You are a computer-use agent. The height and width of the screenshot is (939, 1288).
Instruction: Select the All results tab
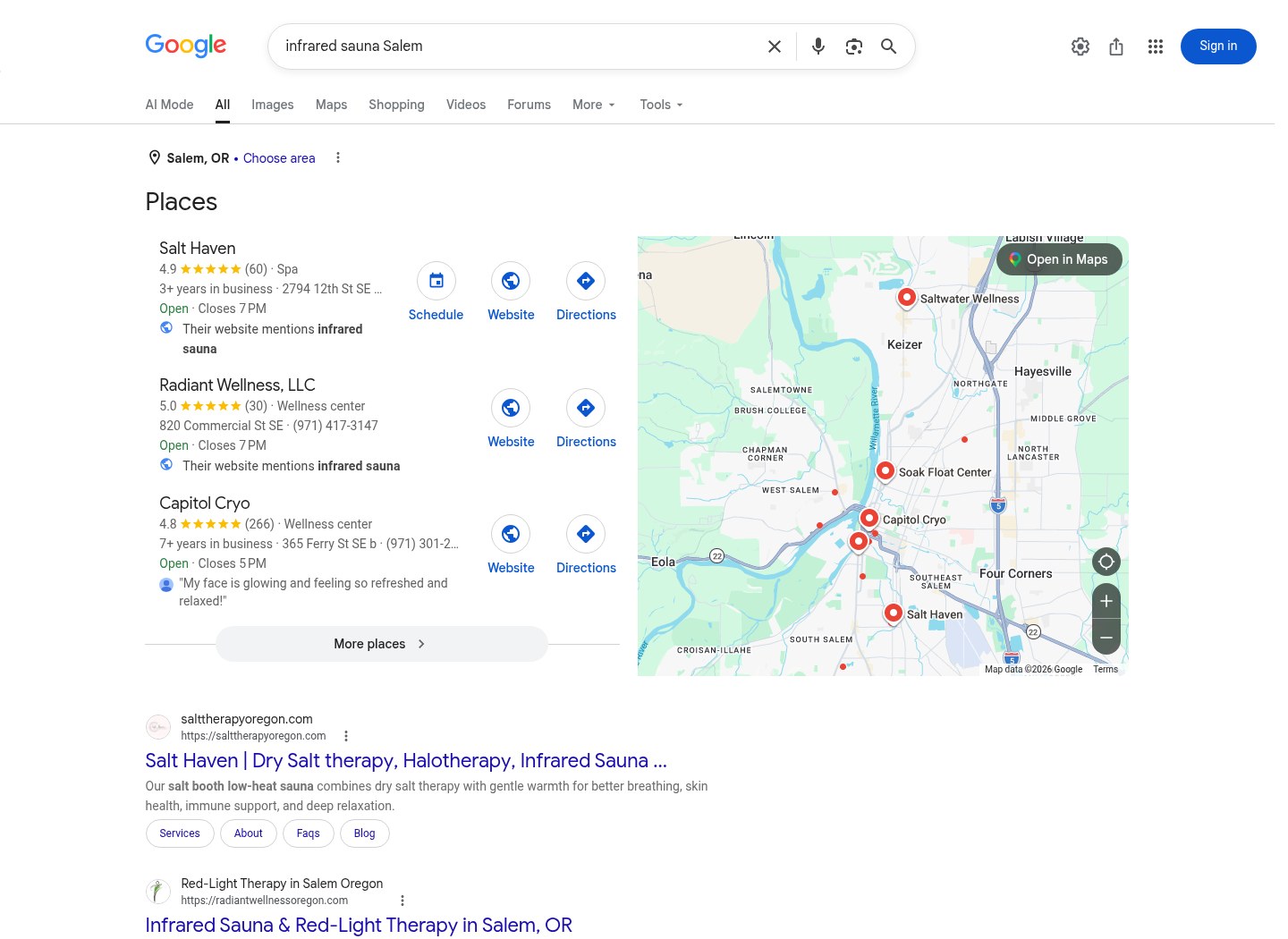pos(223,105)
